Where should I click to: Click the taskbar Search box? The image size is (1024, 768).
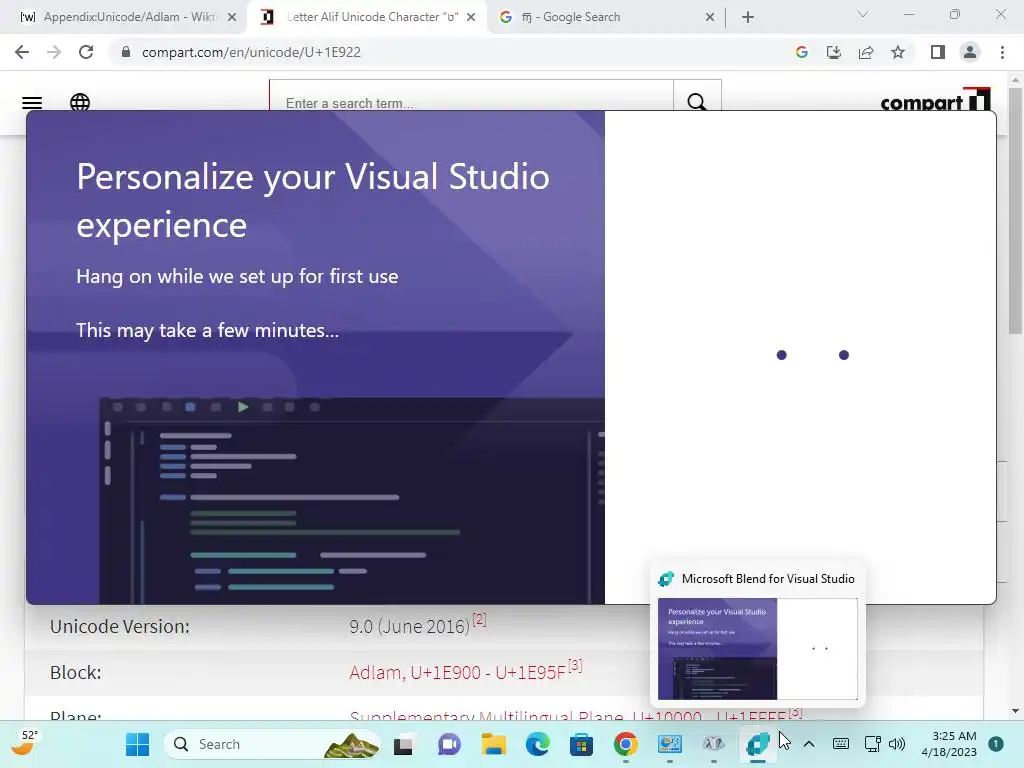click(271, 744)
